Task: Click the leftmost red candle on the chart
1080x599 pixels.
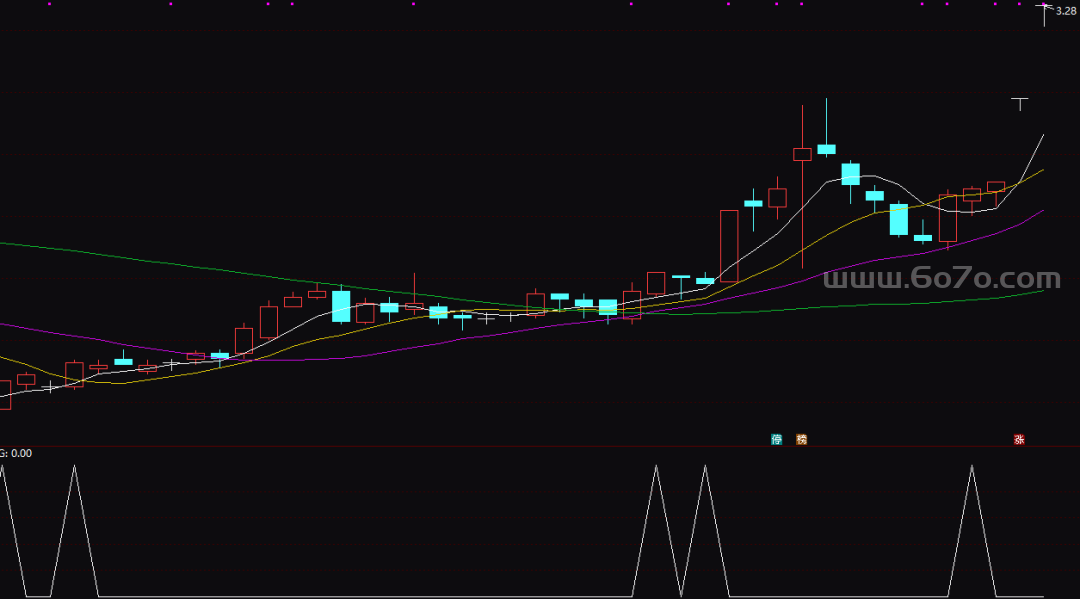Action: click(4, 394)
